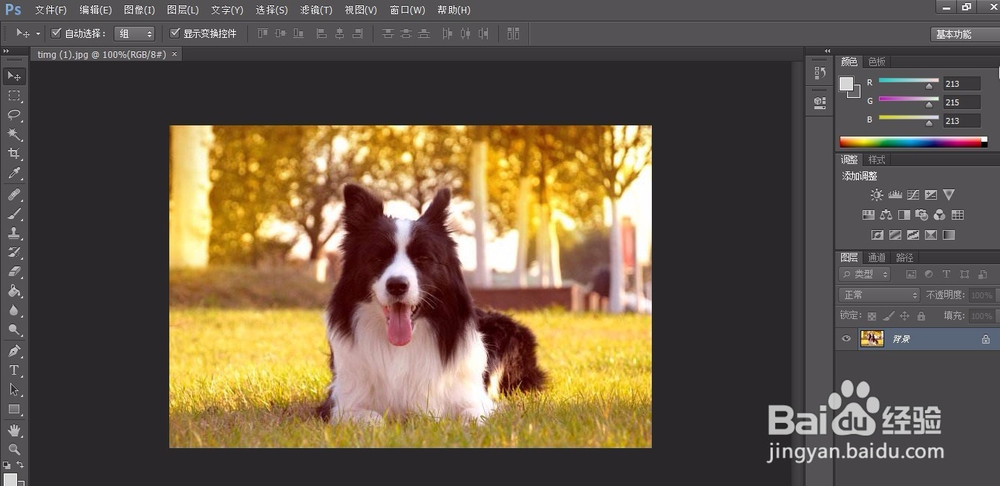The image size is (1000, 486).
Task: Click the 填充 fill value box
Action: coord(981,316)
